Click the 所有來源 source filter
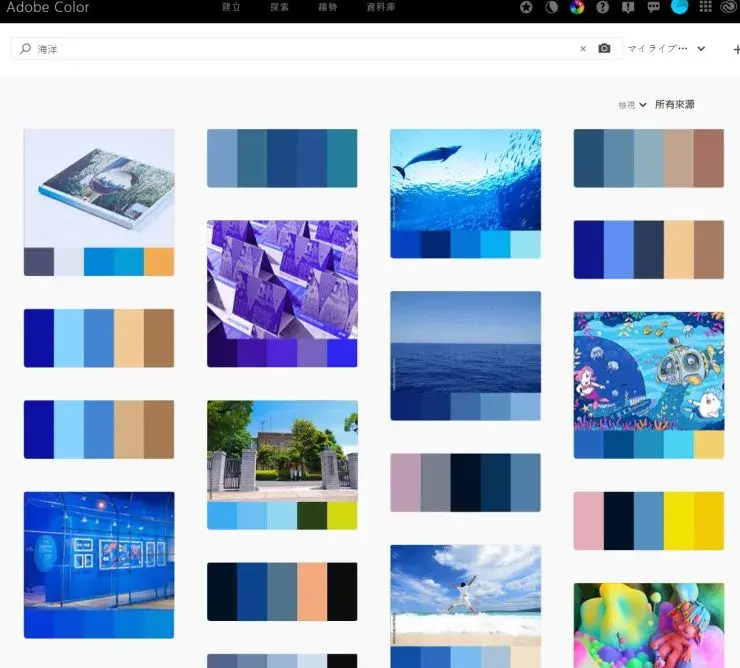The height and width of the screenshot is (668, 740). click(x=674, y=104)
